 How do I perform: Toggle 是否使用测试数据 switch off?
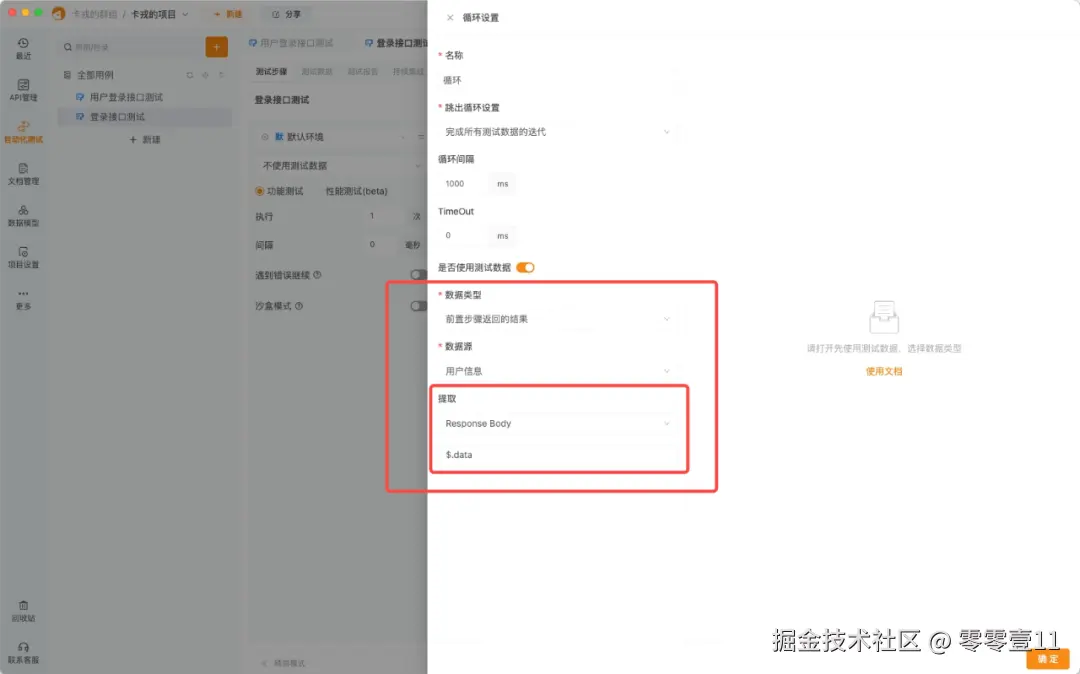[x=525, y=267]
